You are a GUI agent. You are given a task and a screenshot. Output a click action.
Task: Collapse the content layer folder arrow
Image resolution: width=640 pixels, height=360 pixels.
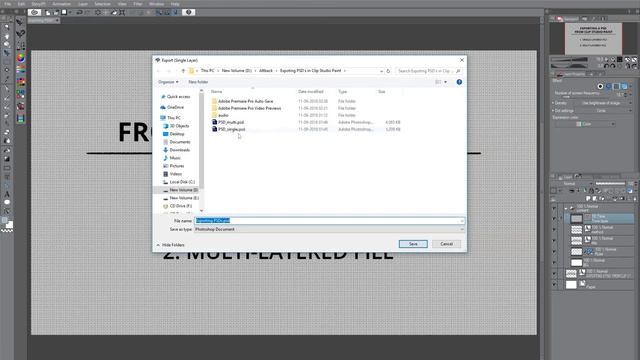(566, 208)
